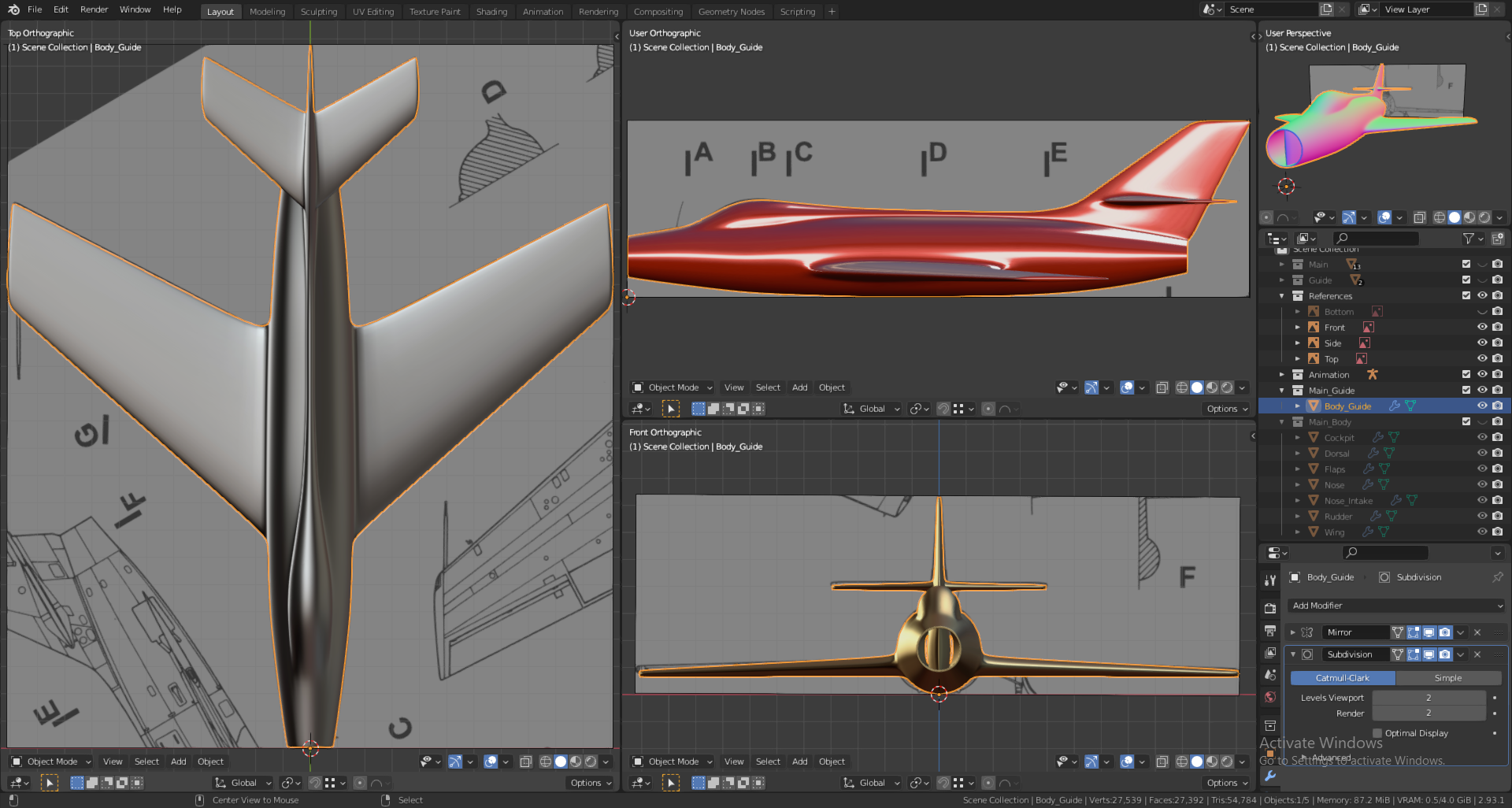Screen dimensions: 1512x808
Task: Click the outliner filter funnel icon
Action: (1468, 239)
